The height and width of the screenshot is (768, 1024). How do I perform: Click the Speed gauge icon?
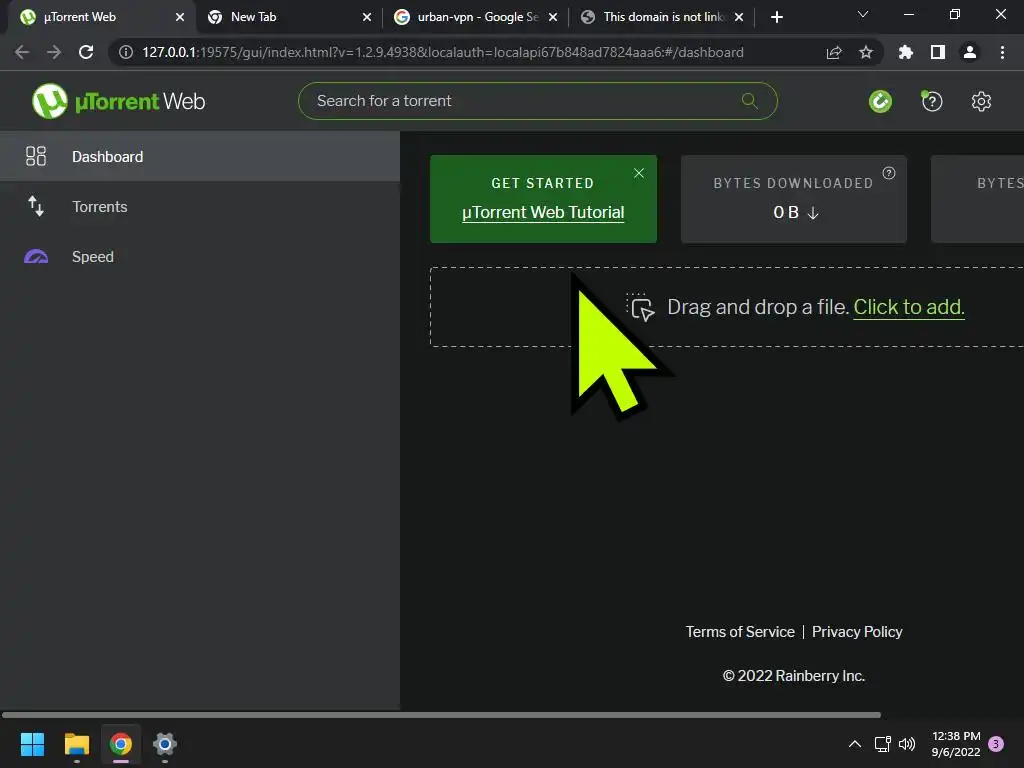coord(35,256)
